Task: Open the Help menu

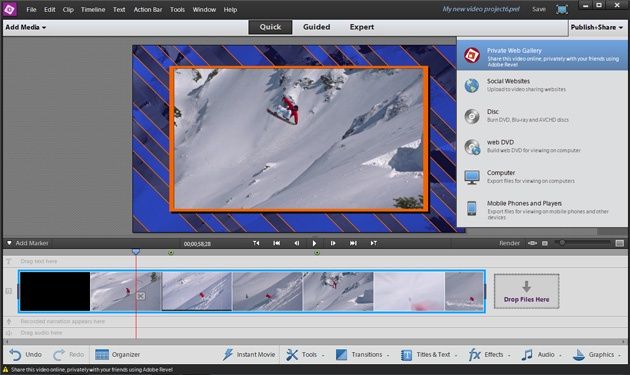Action: pyautogui.click(x=230, y=9)
